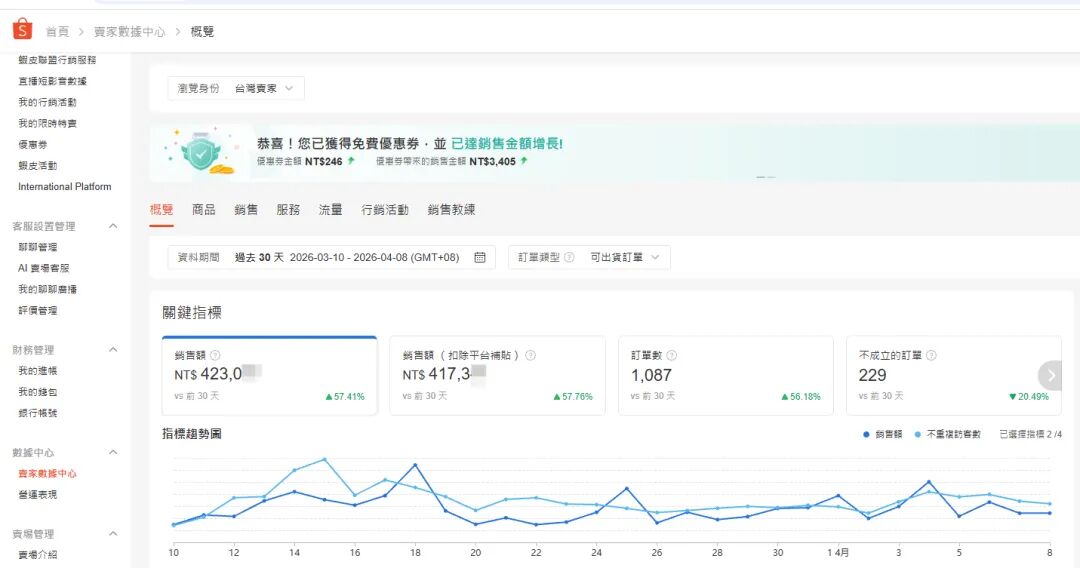
Task: Open 直播短影音數據 sidebar item
Action: click(52, 81)
